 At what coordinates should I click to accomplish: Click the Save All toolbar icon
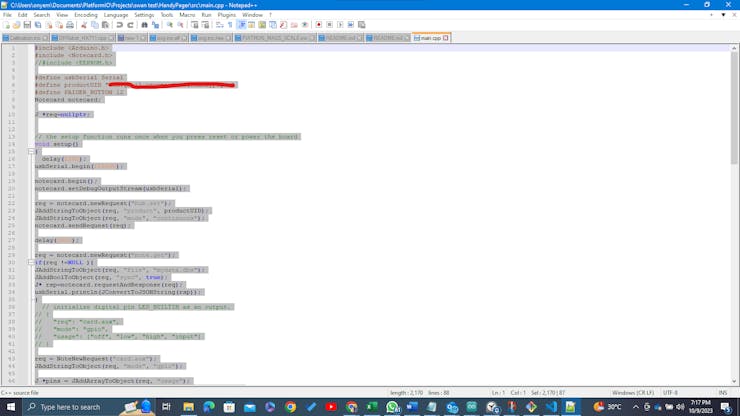pos(38,25)
